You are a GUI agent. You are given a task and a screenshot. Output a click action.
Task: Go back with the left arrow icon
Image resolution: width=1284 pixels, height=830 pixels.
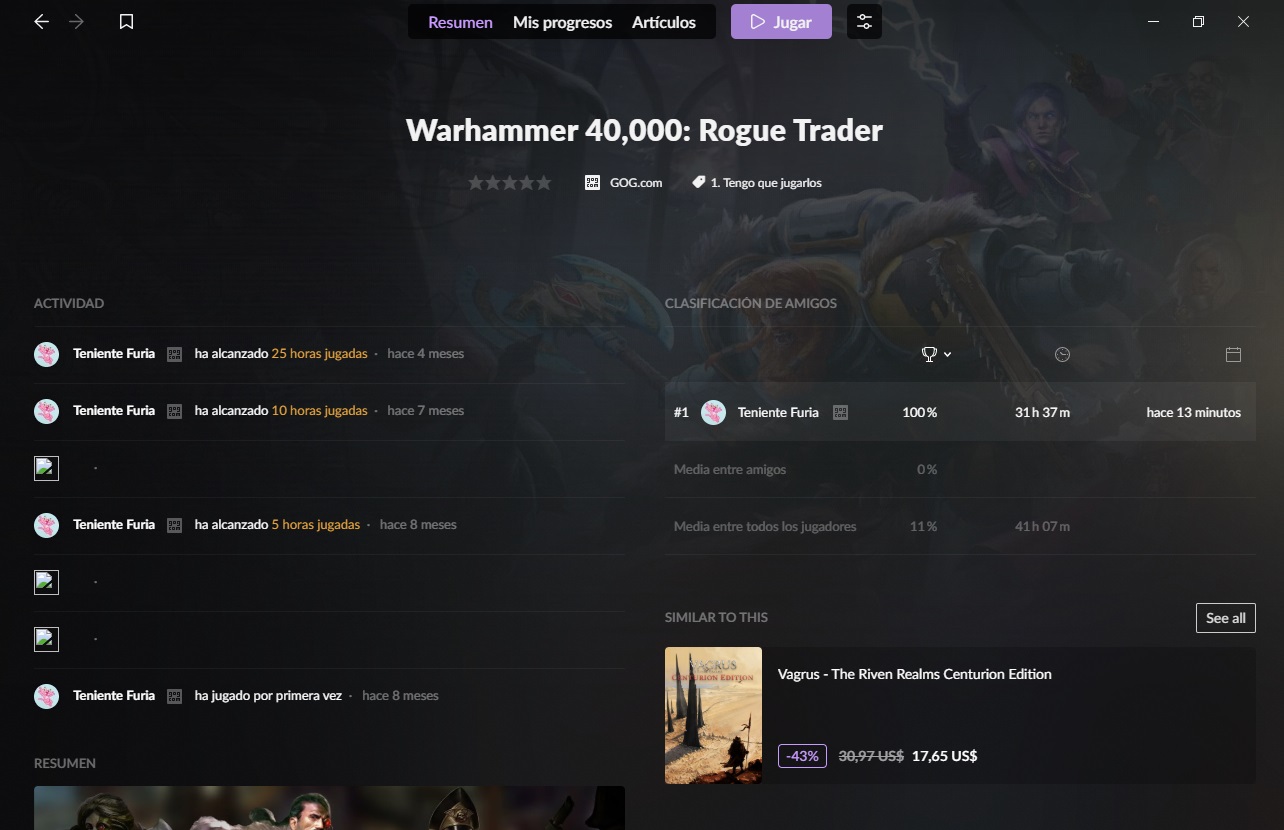pyautogui.click(x=41, y=21)
